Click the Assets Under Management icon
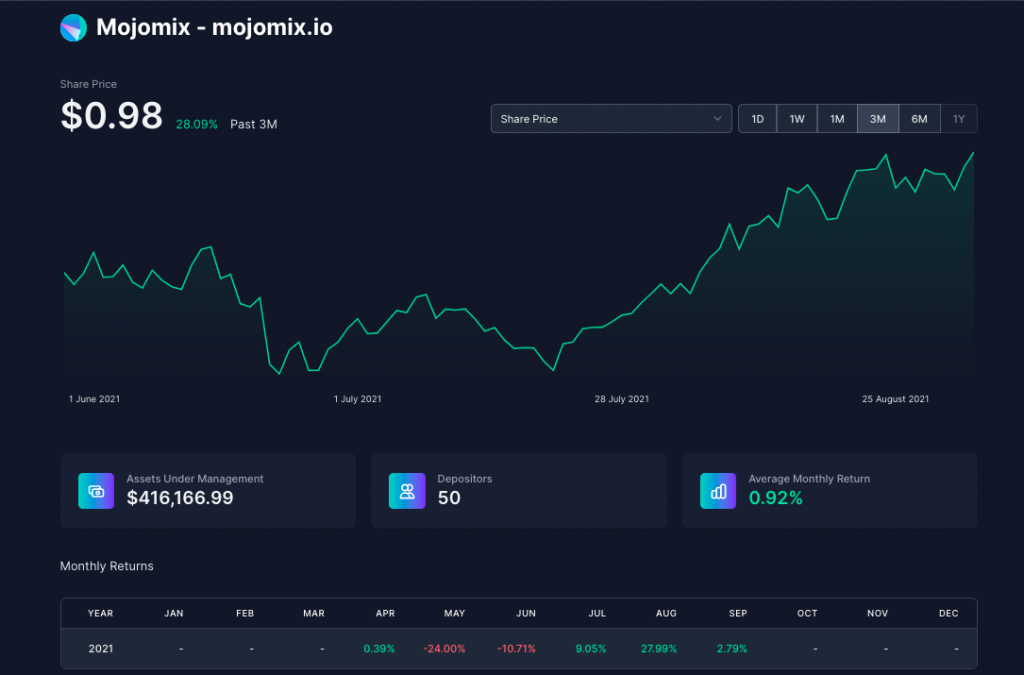The height and width of the screenshot is (675, 1024). (x=96, y=491)
